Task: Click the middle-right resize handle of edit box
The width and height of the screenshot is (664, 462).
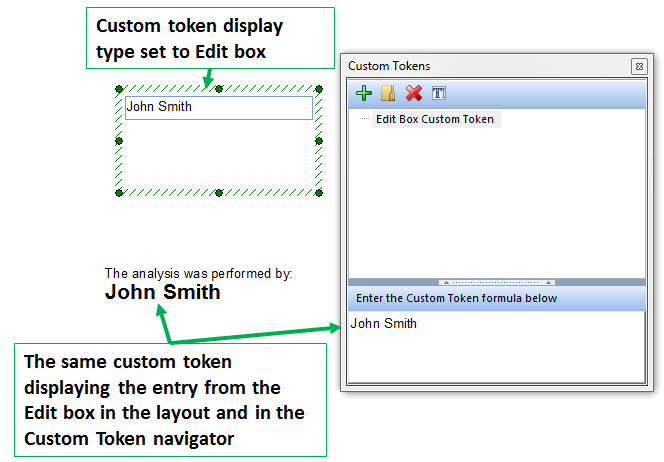Action: [x=319, y=141]
